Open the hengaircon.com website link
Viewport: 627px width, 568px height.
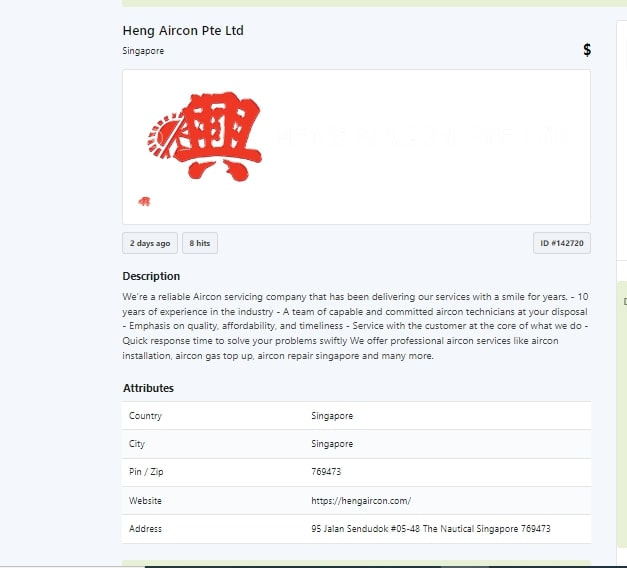(361, 500)
